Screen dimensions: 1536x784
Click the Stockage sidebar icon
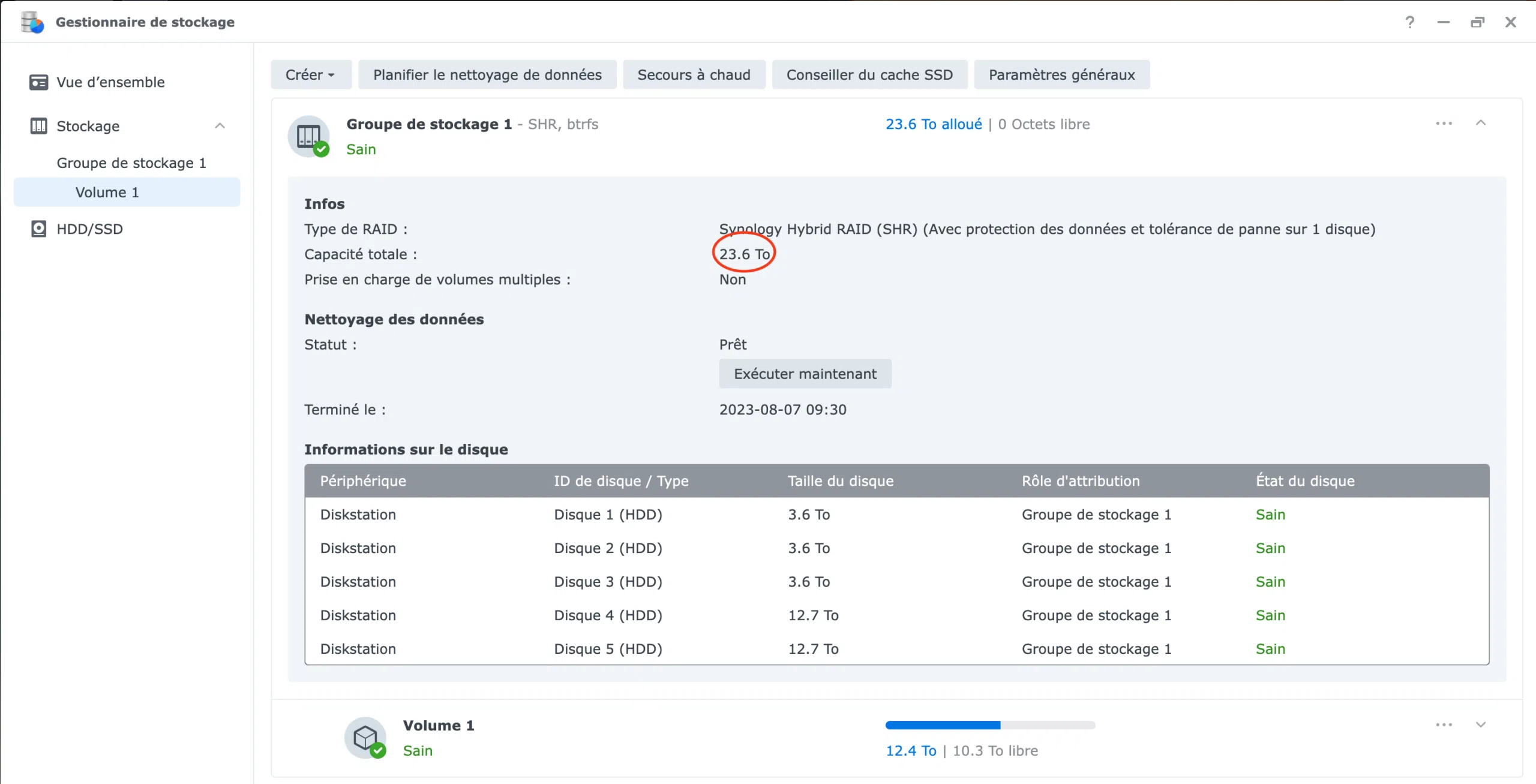(38, 126)
